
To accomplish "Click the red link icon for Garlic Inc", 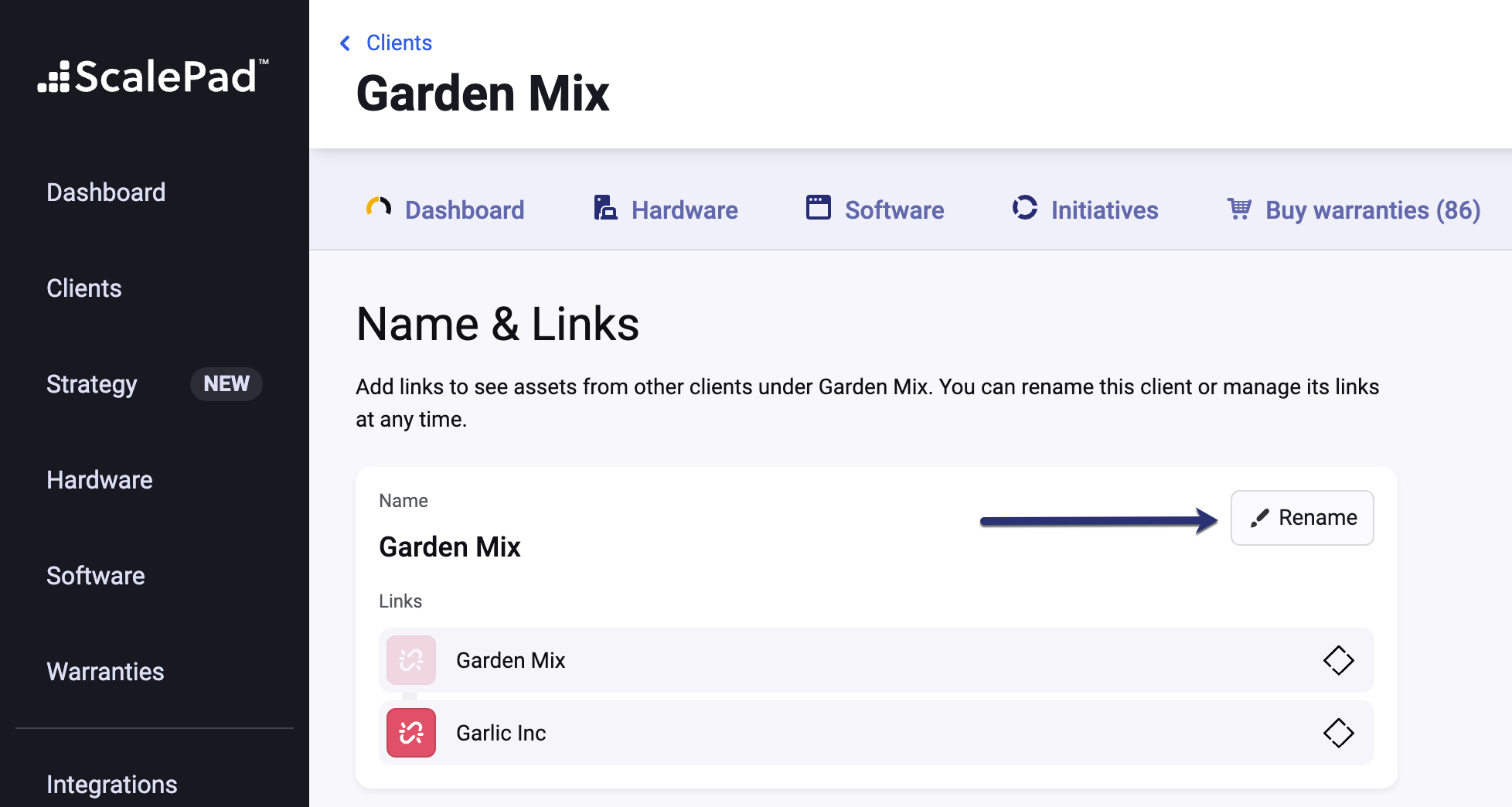I will pyautogui.click(x=411, y=733).
